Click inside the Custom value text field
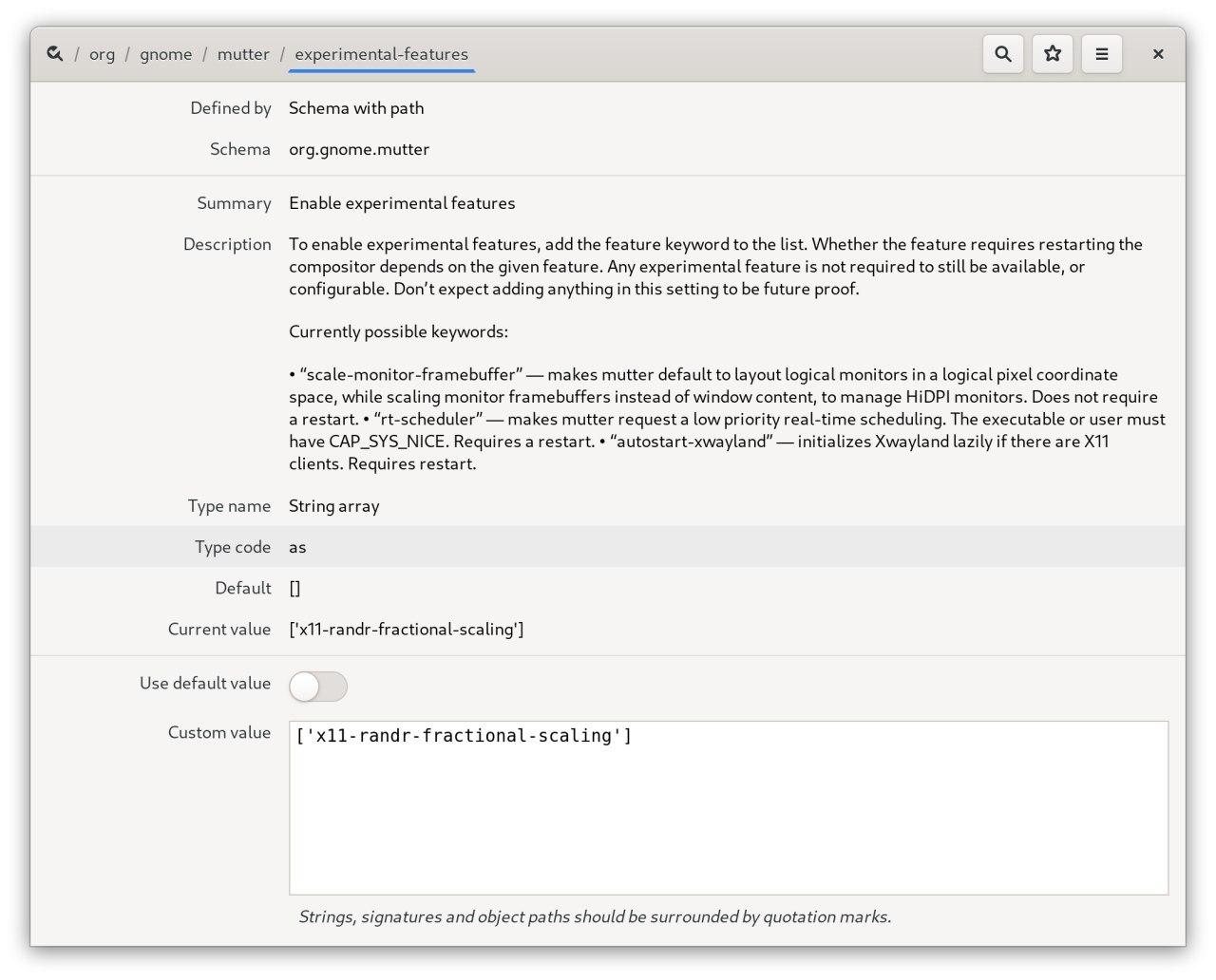 [x=729, y=808]
